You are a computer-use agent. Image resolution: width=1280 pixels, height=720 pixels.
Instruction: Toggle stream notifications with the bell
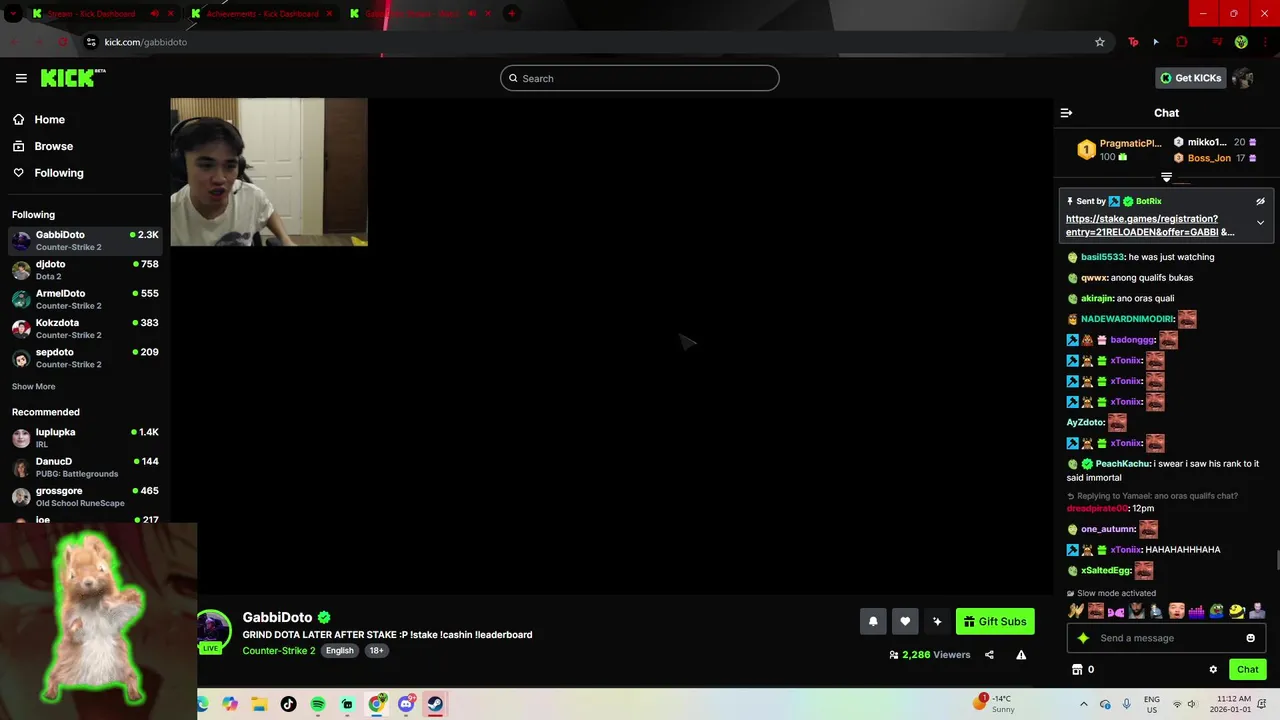(x=873, y=622)
